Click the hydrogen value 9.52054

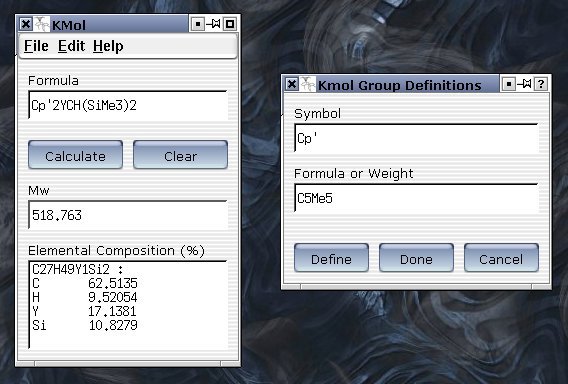pos(113,297)
